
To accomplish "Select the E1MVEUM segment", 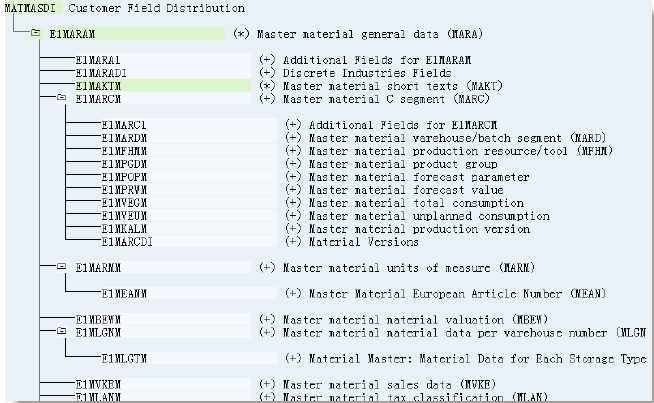I will [x=124, y=215].
